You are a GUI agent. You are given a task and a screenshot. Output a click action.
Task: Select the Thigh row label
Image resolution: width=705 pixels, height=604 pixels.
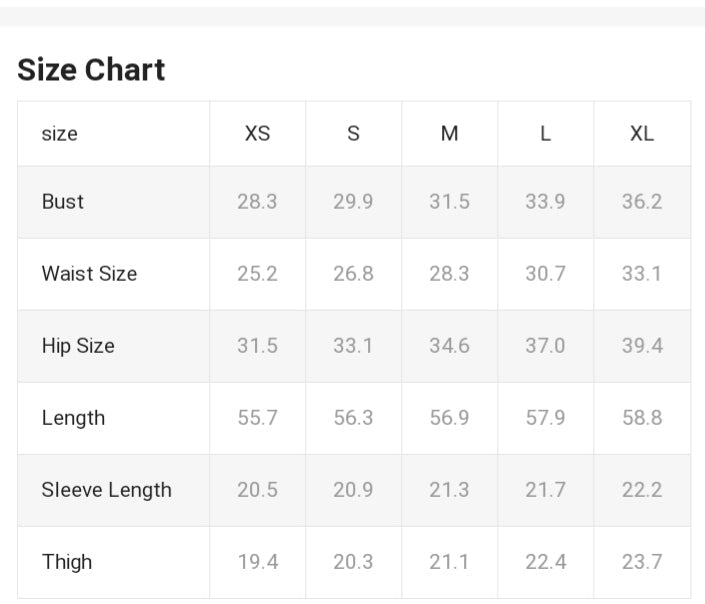coord(67,562)
